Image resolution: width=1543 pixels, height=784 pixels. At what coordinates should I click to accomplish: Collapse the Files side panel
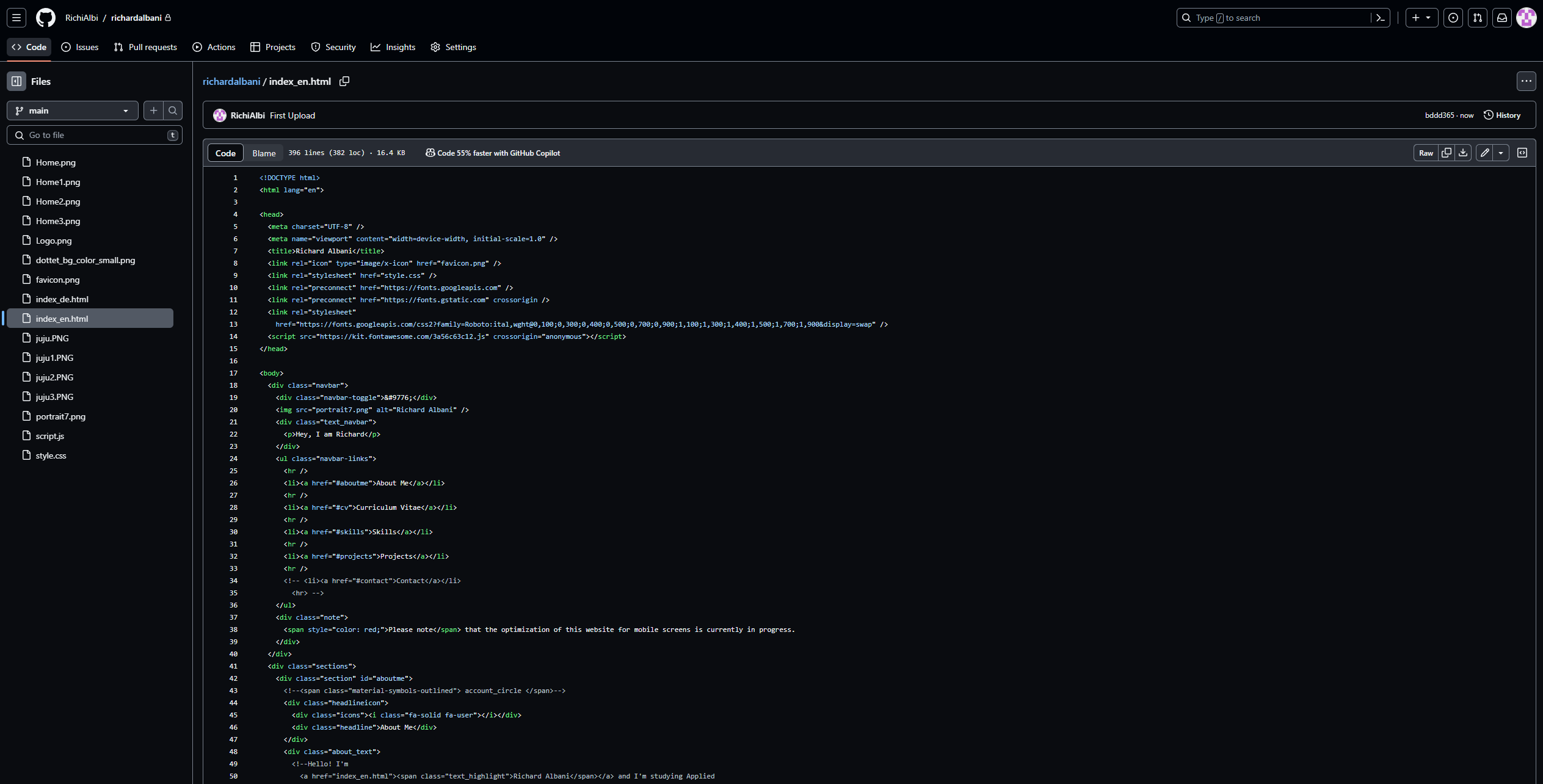[x=16, y=81]
